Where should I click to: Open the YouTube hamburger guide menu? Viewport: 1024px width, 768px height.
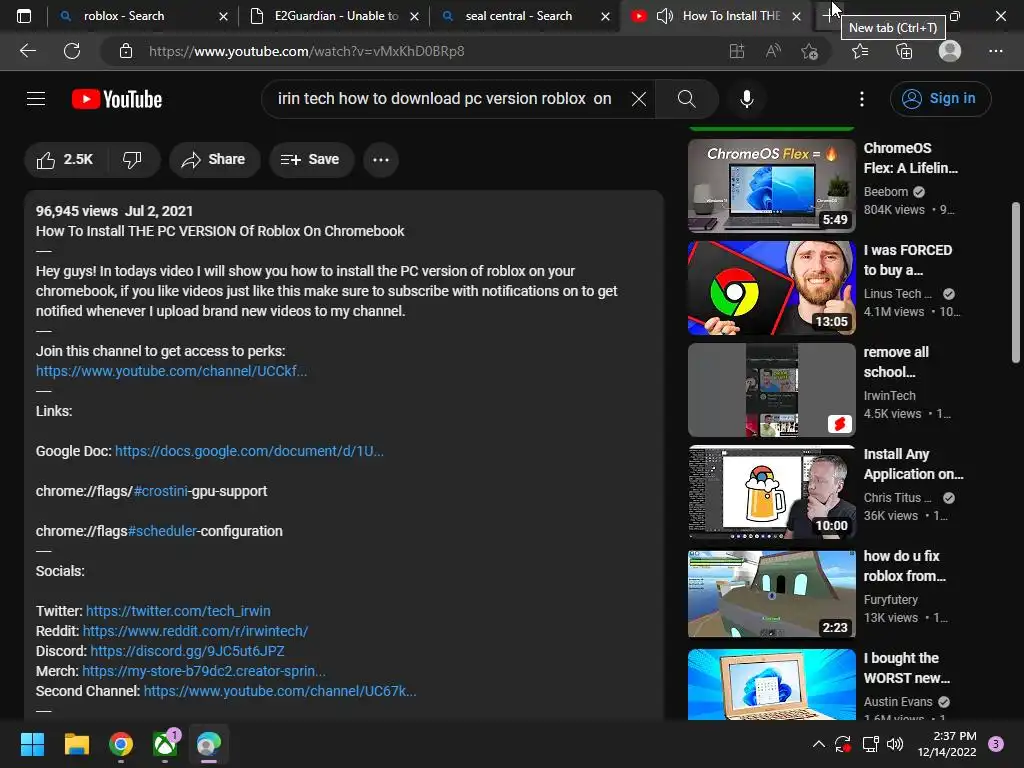pyautogui.click(x=36, y=99)
